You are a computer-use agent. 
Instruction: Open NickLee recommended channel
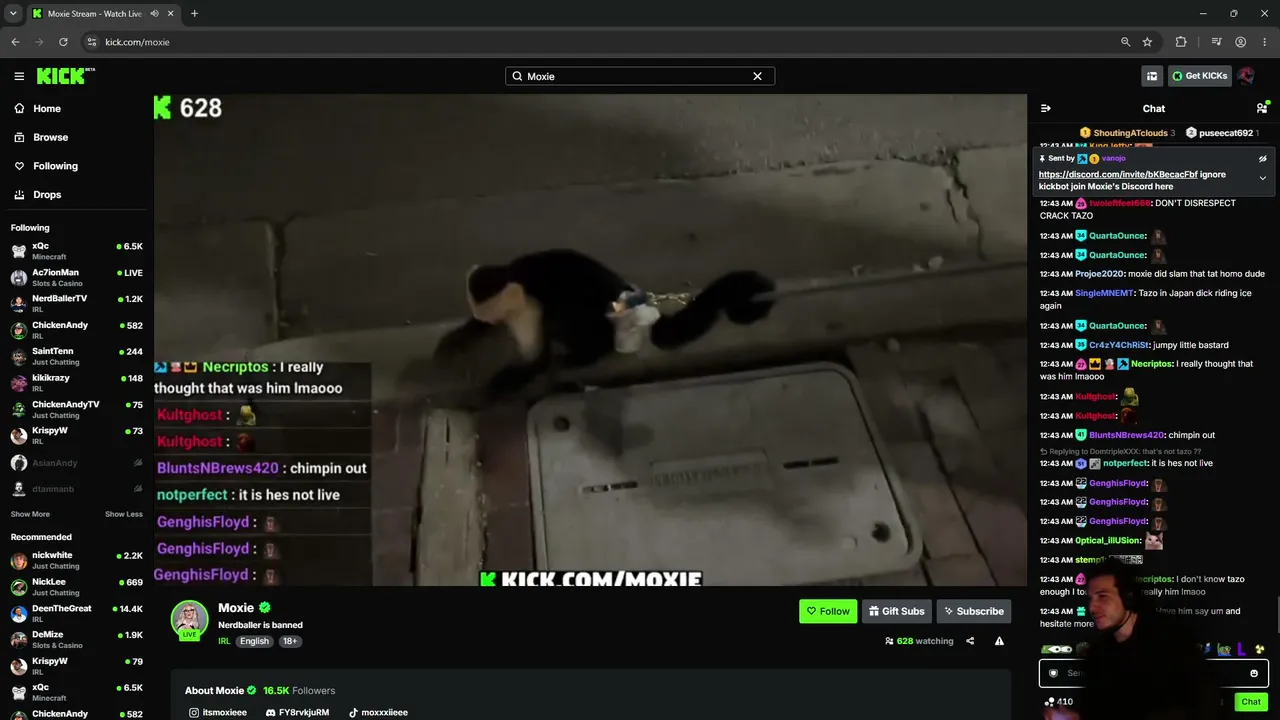point(78,587)
